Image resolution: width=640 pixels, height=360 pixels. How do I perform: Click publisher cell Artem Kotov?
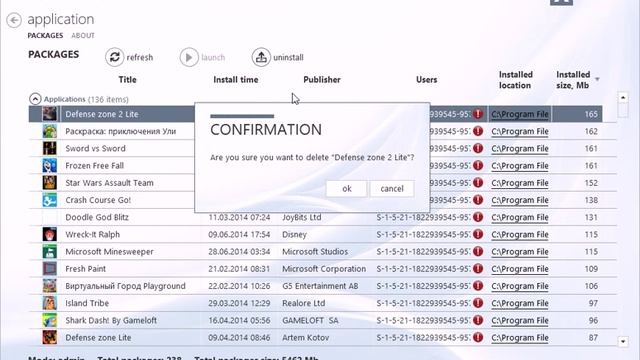tap(306, 338)
